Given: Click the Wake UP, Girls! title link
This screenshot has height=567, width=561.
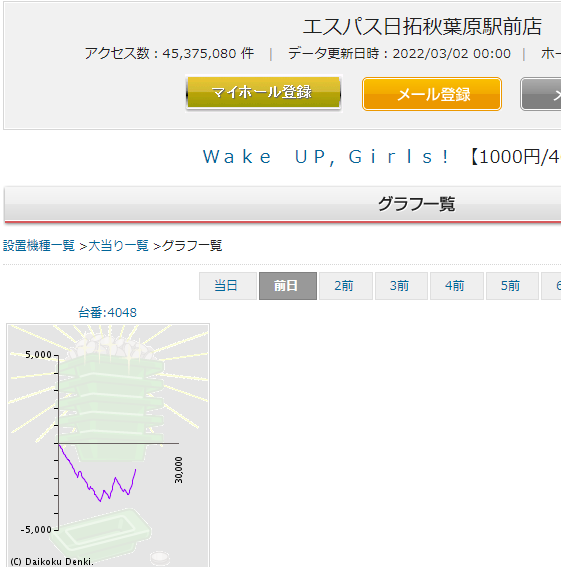Looking at the screenshot, I should coord(325,157).
